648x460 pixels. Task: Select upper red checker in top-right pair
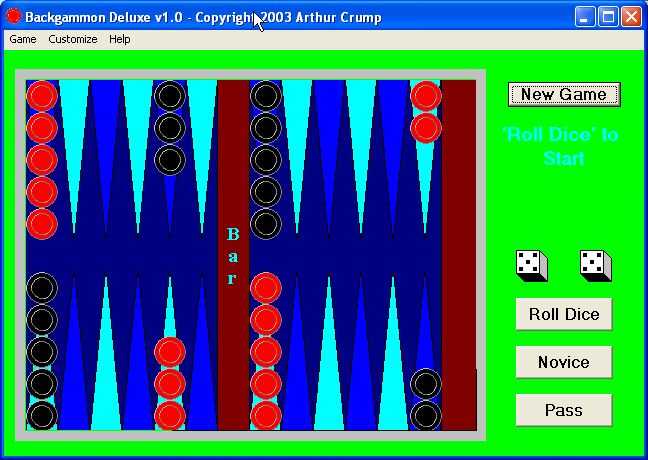pyautogui.click(x=426, y=96)
